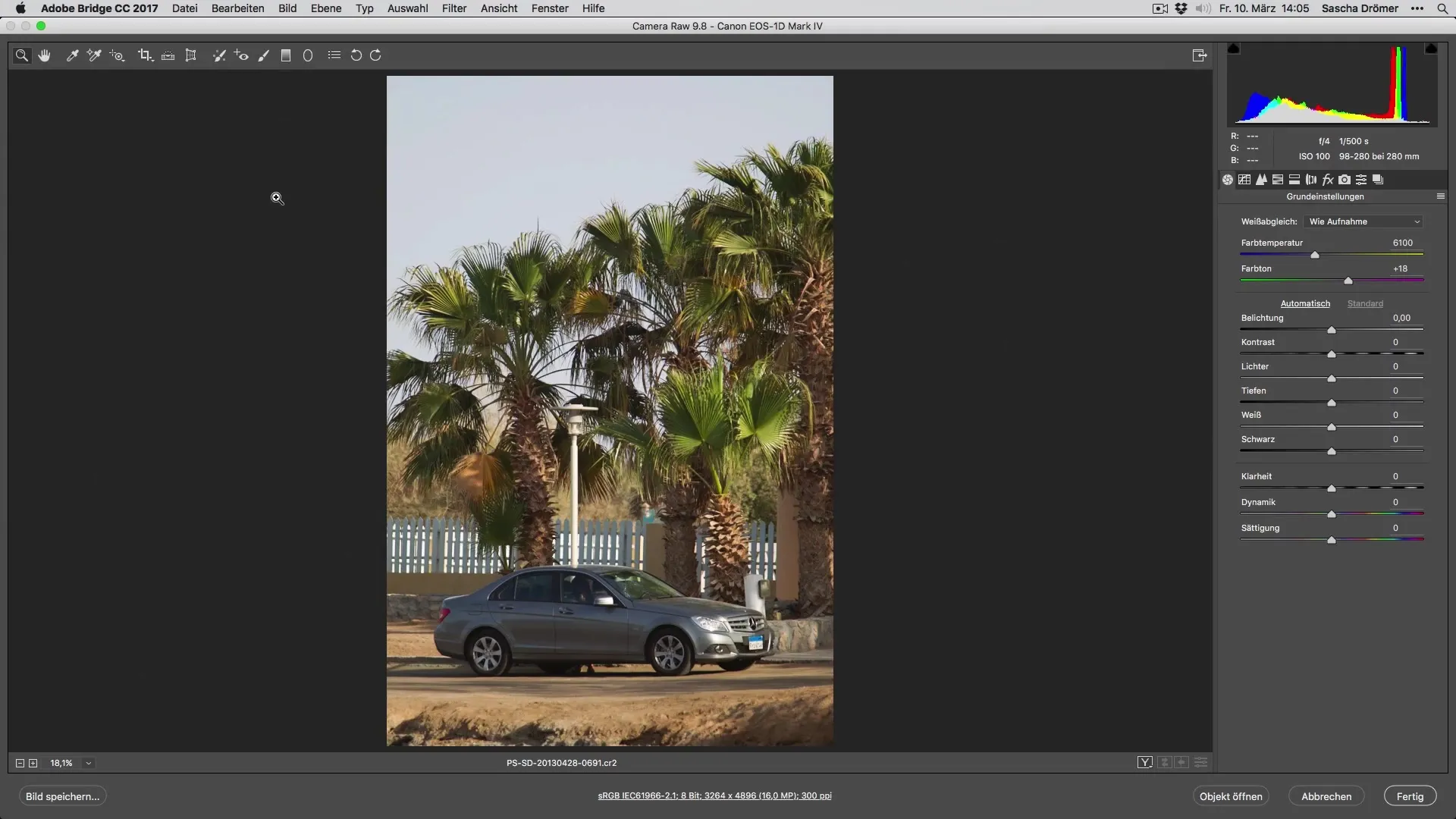Viewport: 1456px width, 819px height.
Task: Select the Transform grid tool
Action: coord(191,55)
